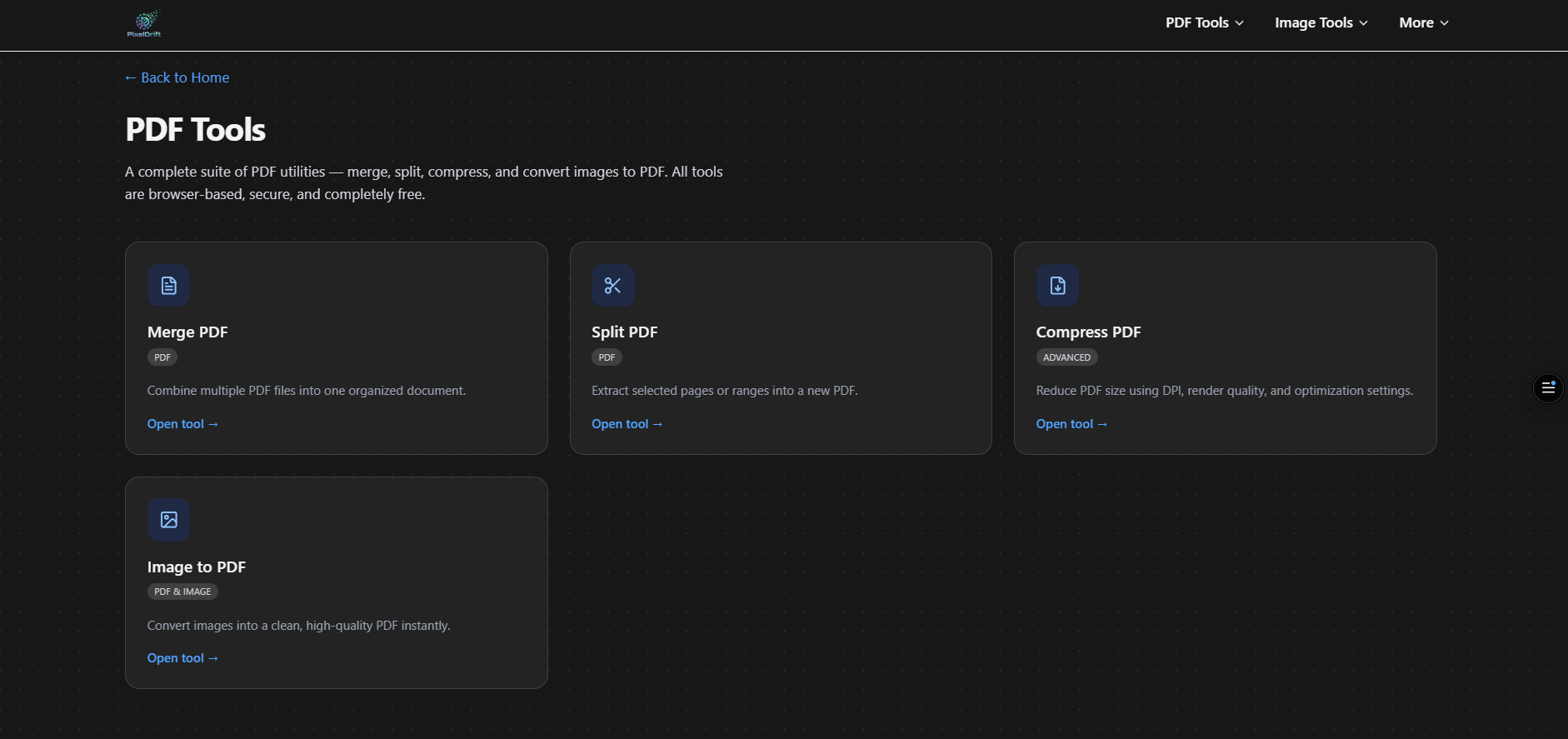Click the Image to PDF card title

(x=197, y=567)
